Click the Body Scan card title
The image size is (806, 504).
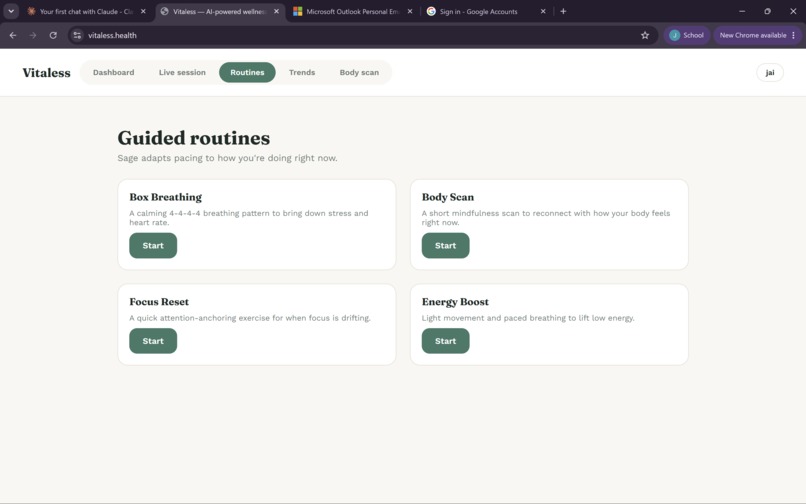448,197
